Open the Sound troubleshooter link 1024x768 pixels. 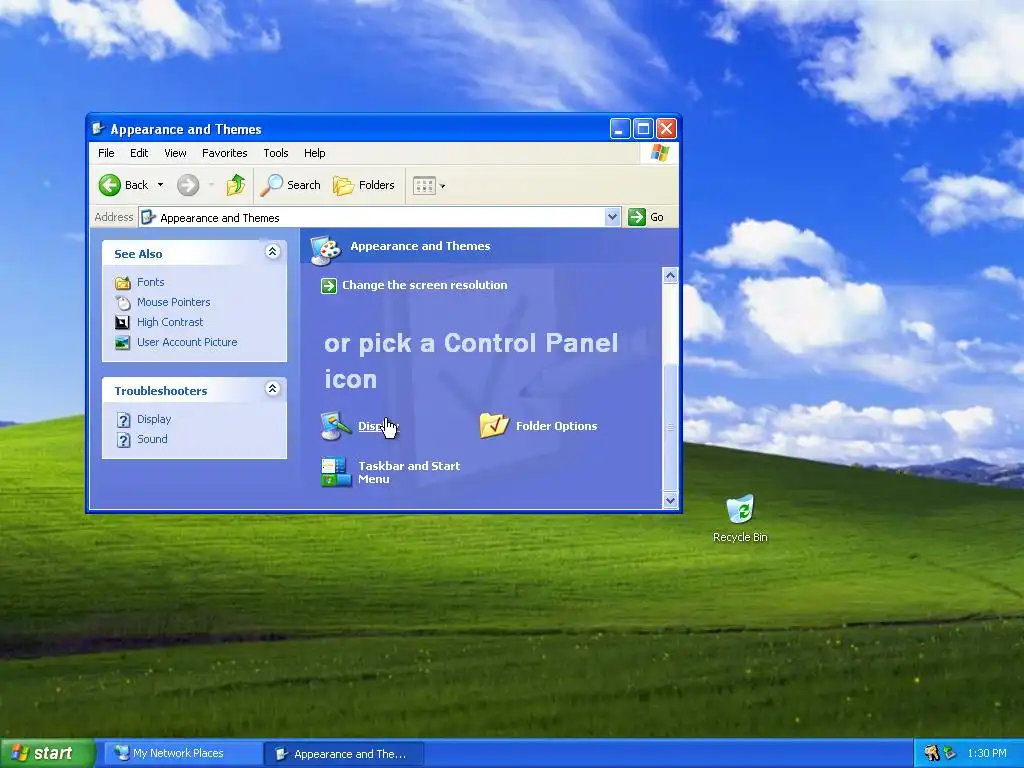pyautogui.click(x=152, y=439)
